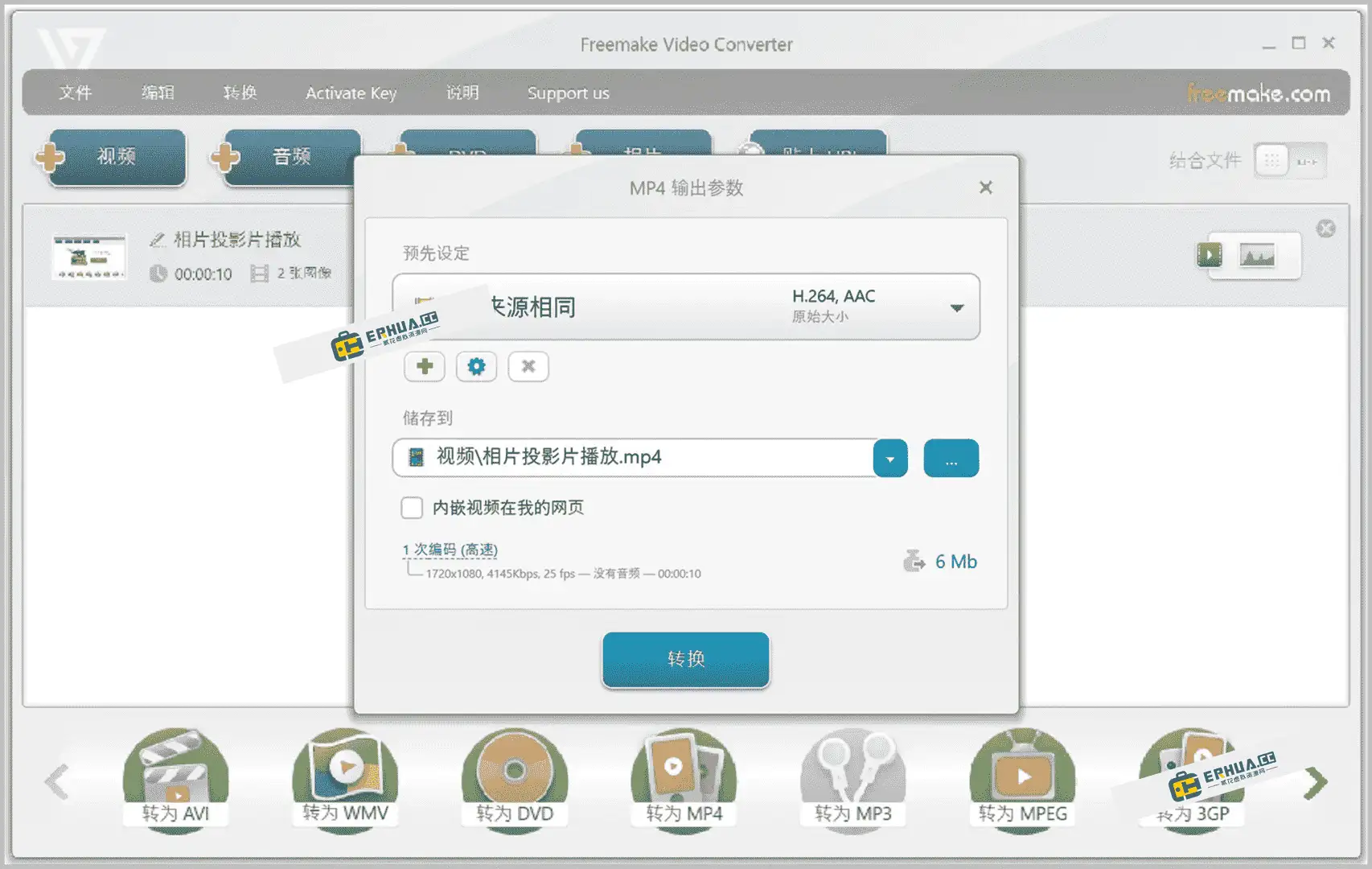The height and width of the screenshot is (869, 1372).
Task: Close the MP4 输出参数 dialog
Action: [986, 187]
